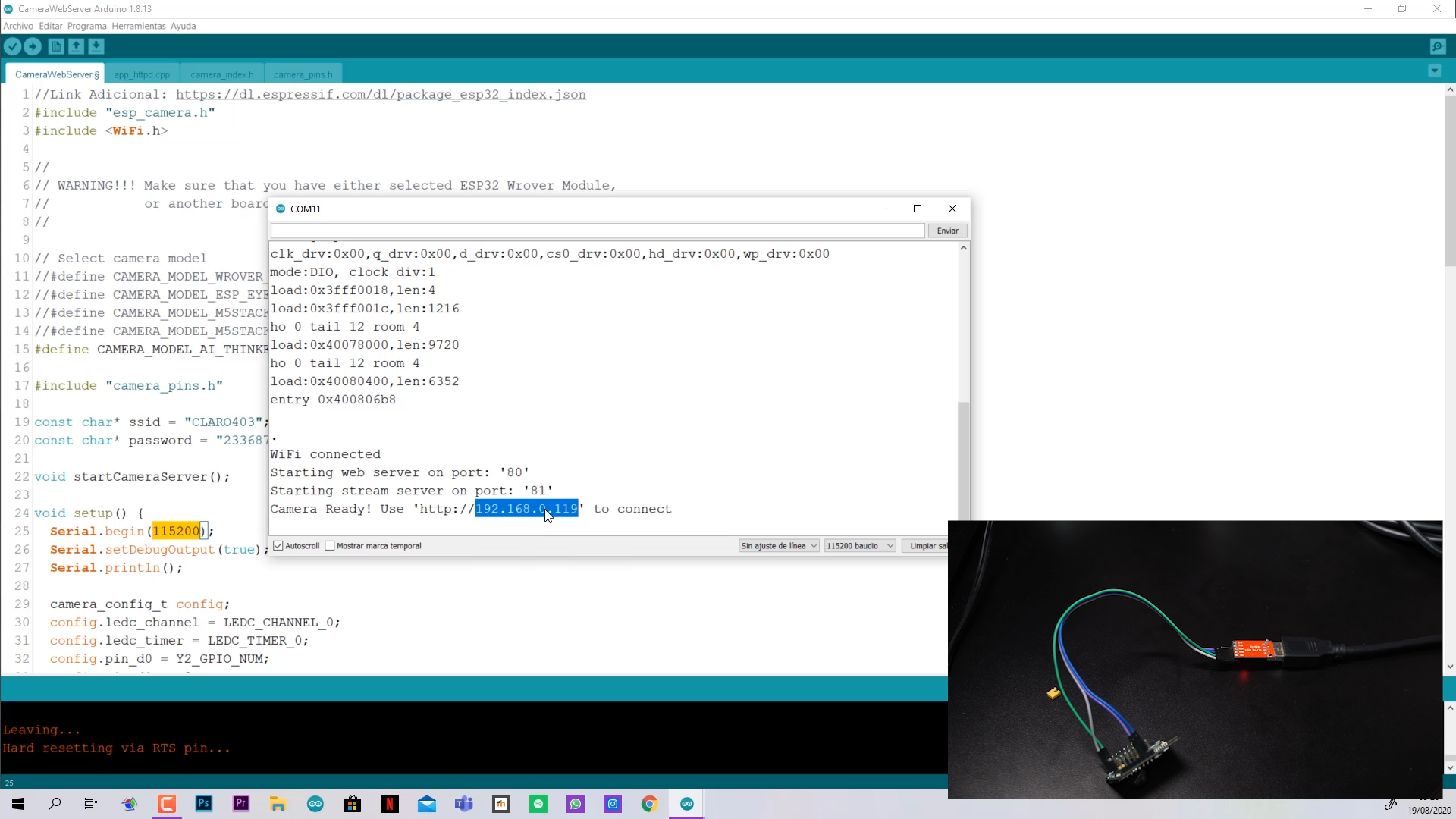Open Chrome from the taskbar
1456x819 pixels.
pyautogui.click(x=649, y=804)
